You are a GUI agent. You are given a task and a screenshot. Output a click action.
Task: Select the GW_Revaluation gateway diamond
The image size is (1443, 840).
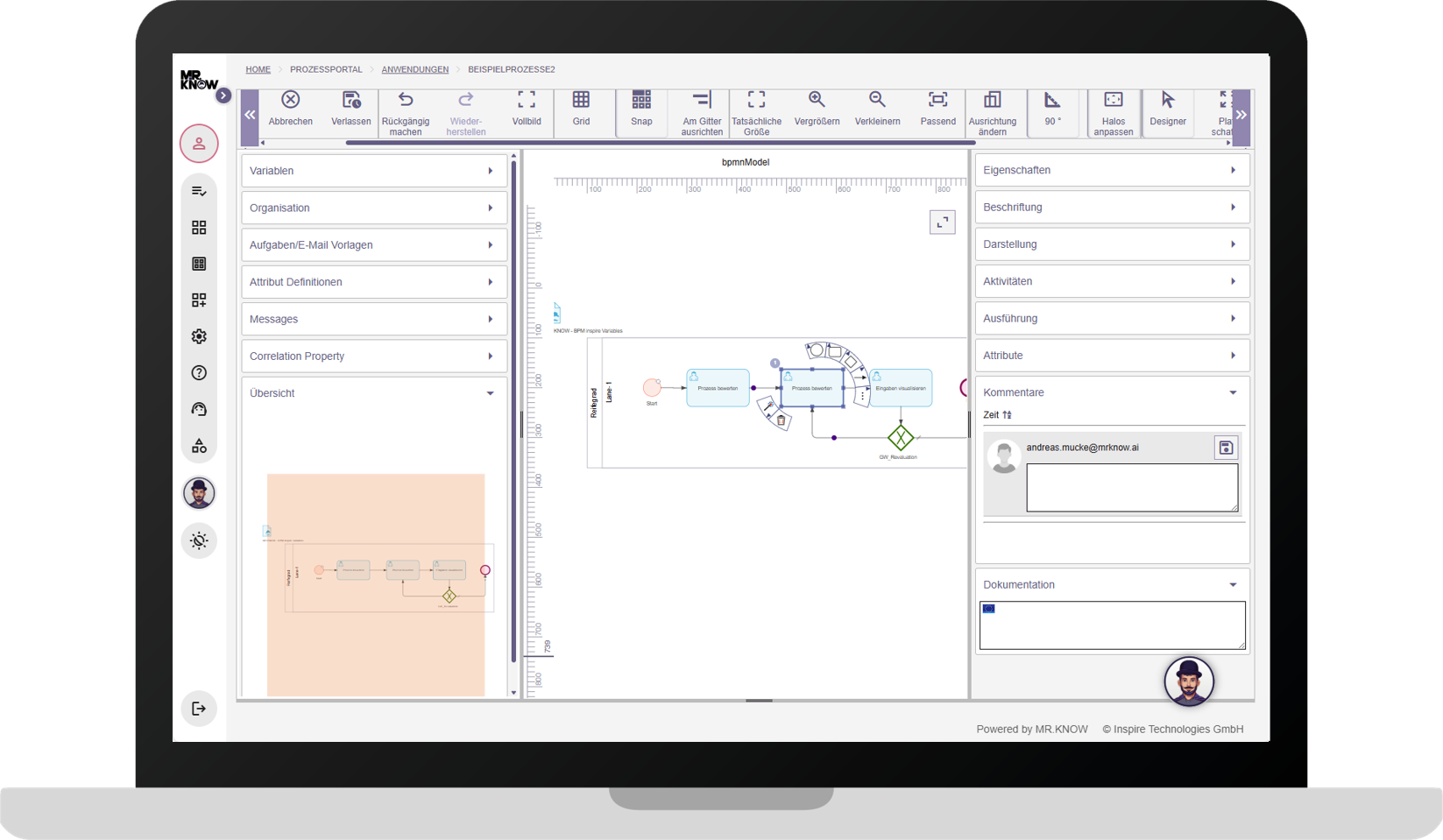[901, 437]
